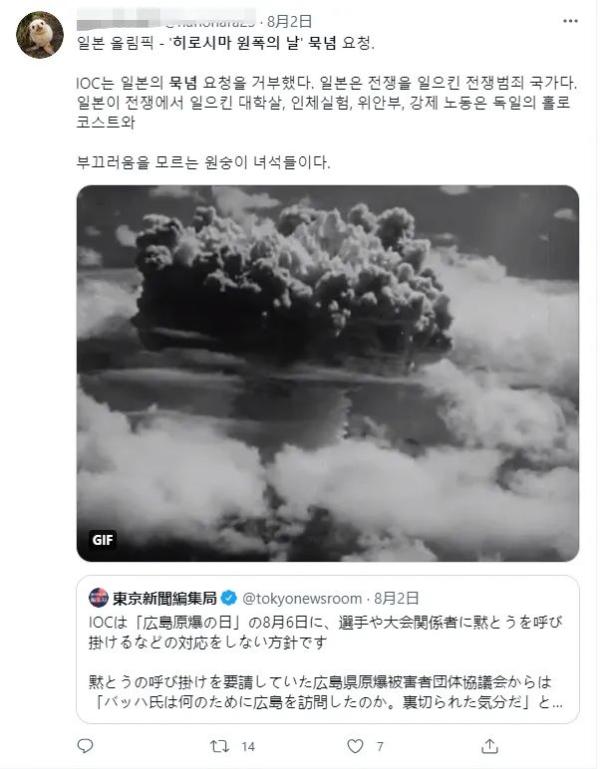Play the mushroom cloud GIF
Image resolution: width=600 pixels, height=769 pixels.
[328, 373]
